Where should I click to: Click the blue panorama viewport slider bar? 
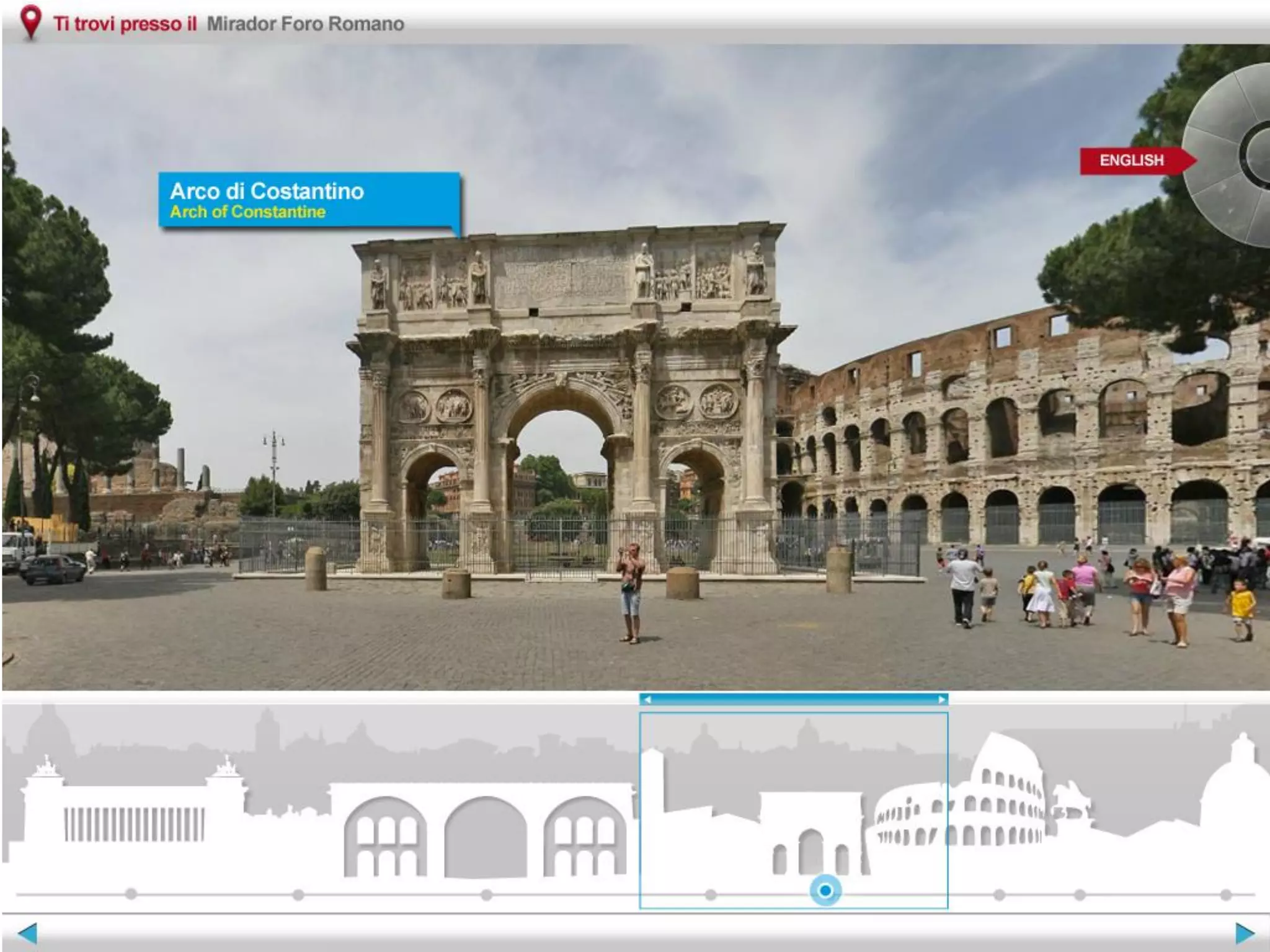pos(794,700)
